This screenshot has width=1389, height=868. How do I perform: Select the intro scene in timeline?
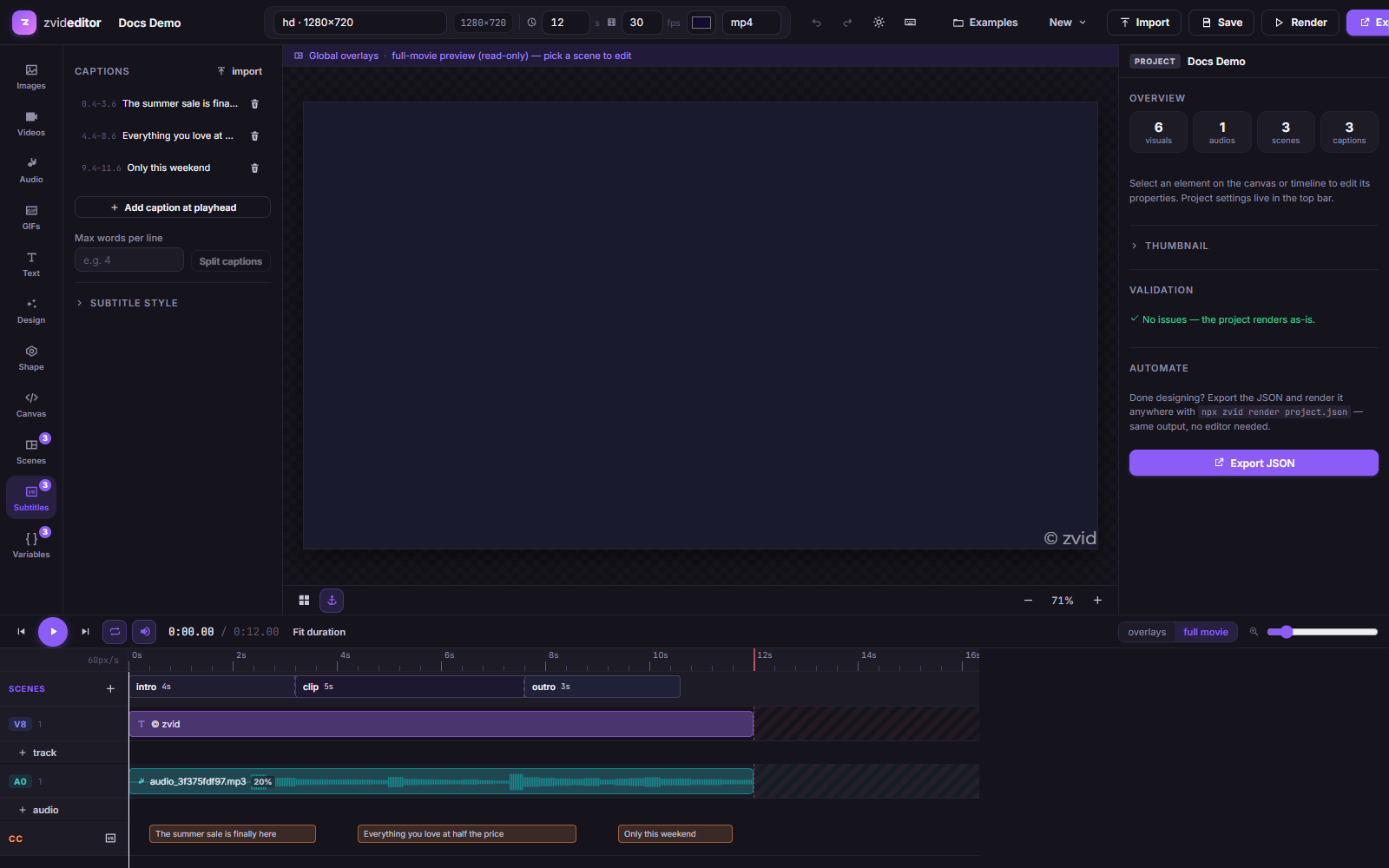tap(212, 687)
